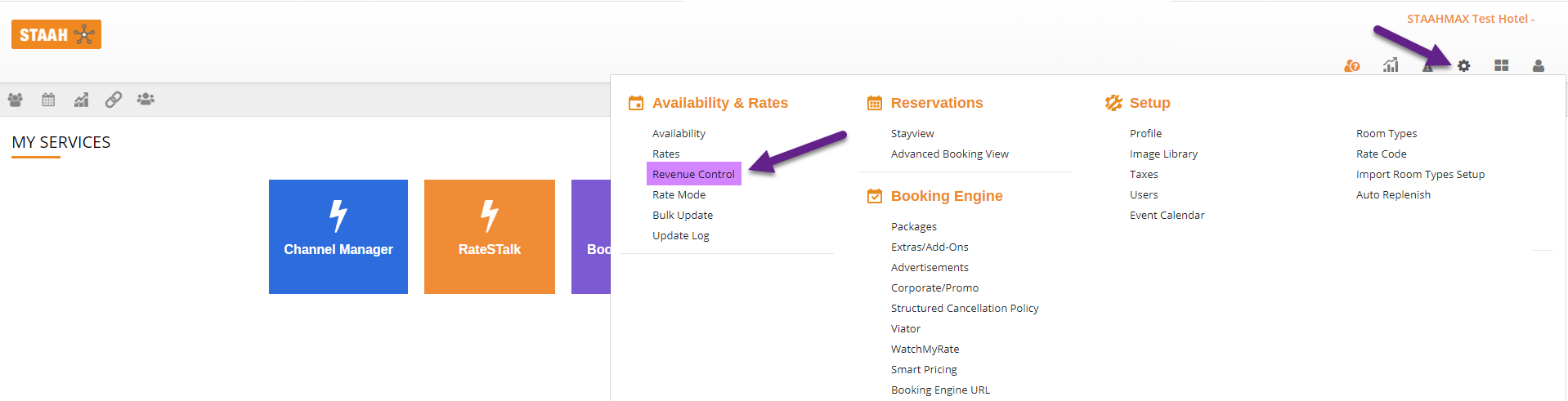
Task: Open the settings gear icon
Action: click(1463, 65)
